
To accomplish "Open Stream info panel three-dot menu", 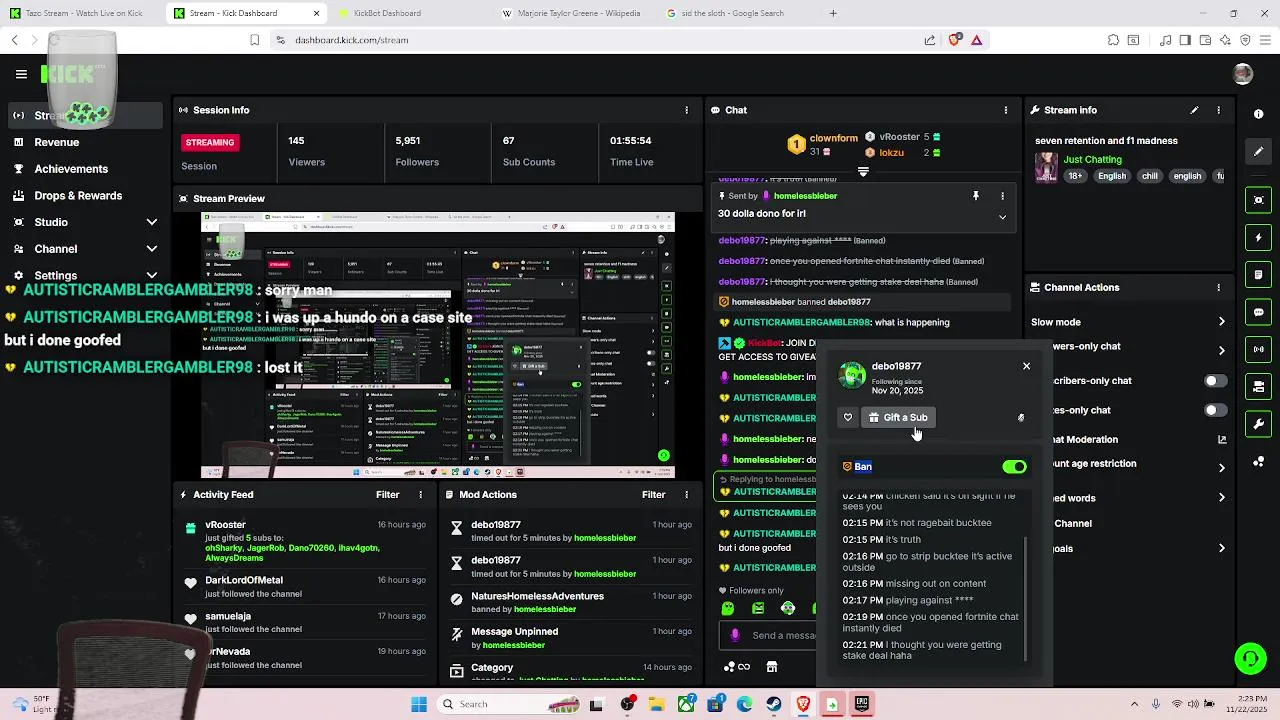I will [1218, 110].
